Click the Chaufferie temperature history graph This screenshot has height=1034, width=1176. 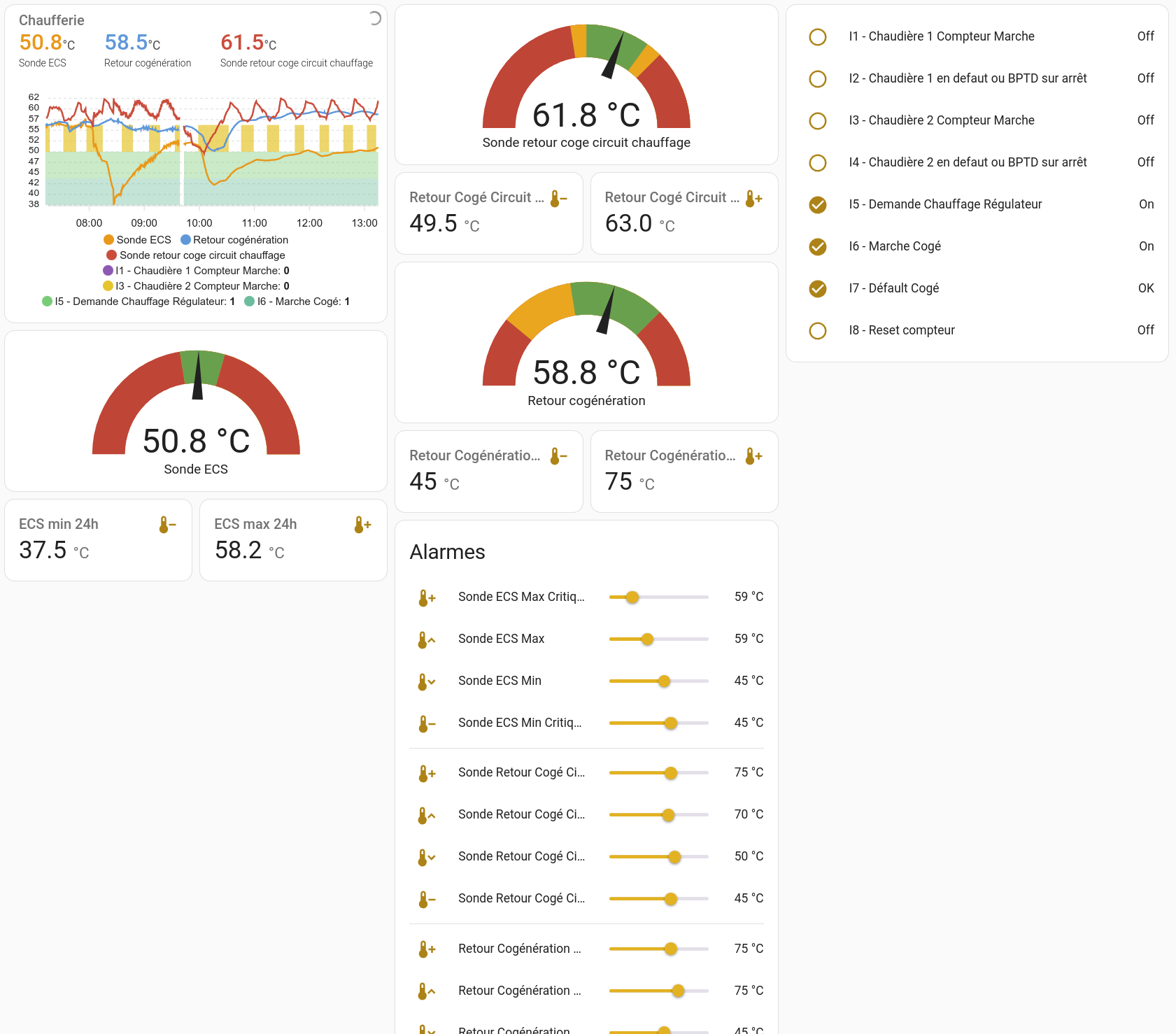point(210,154)
